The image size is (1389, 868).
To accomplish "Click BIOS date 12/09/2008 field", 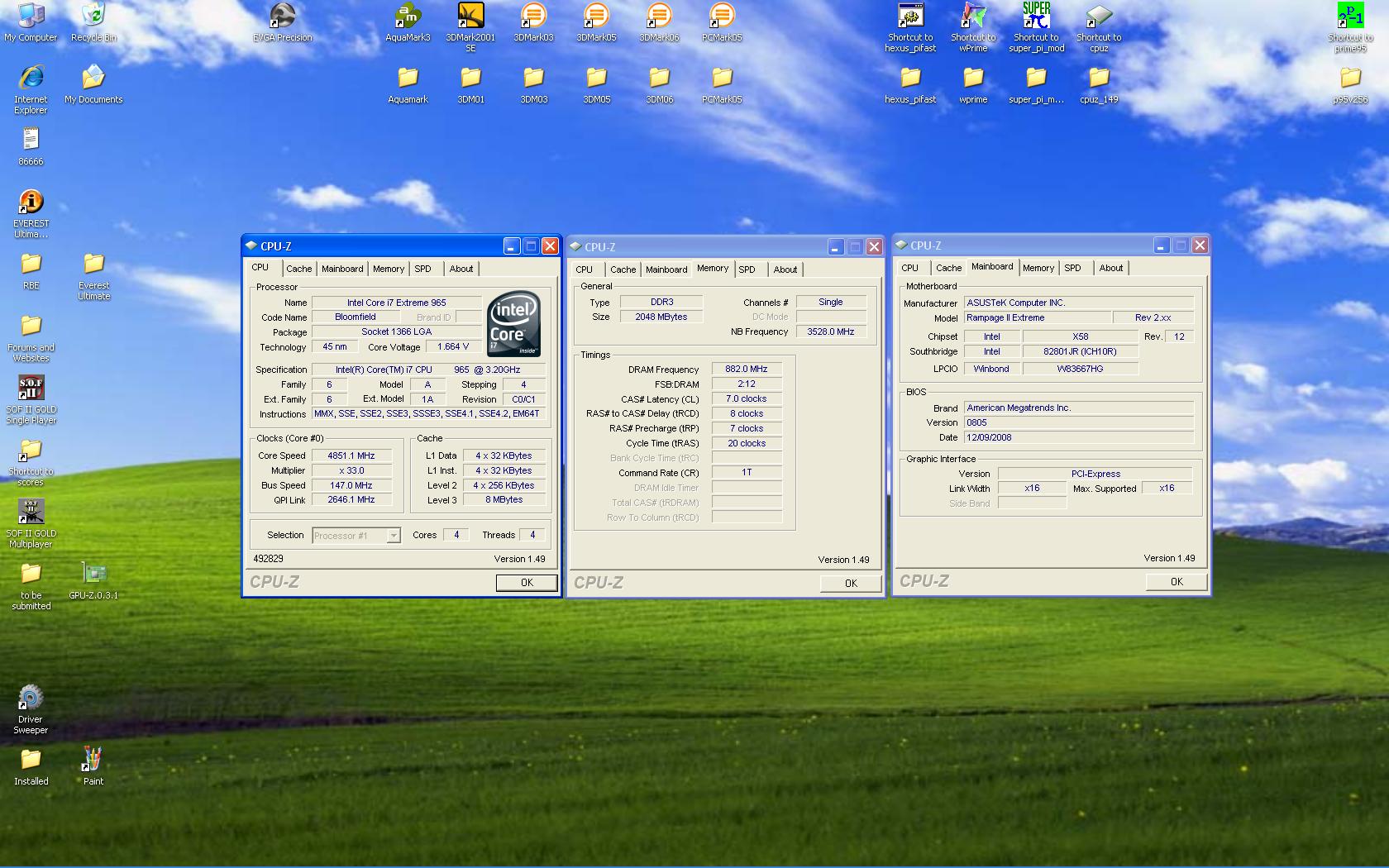I will [x=1079, y=438].
